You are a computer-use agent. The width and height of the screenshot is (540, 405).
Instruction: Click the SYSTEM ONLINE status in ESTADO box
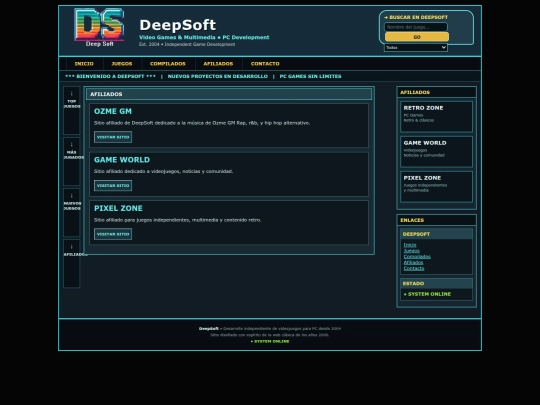point(427,294)
